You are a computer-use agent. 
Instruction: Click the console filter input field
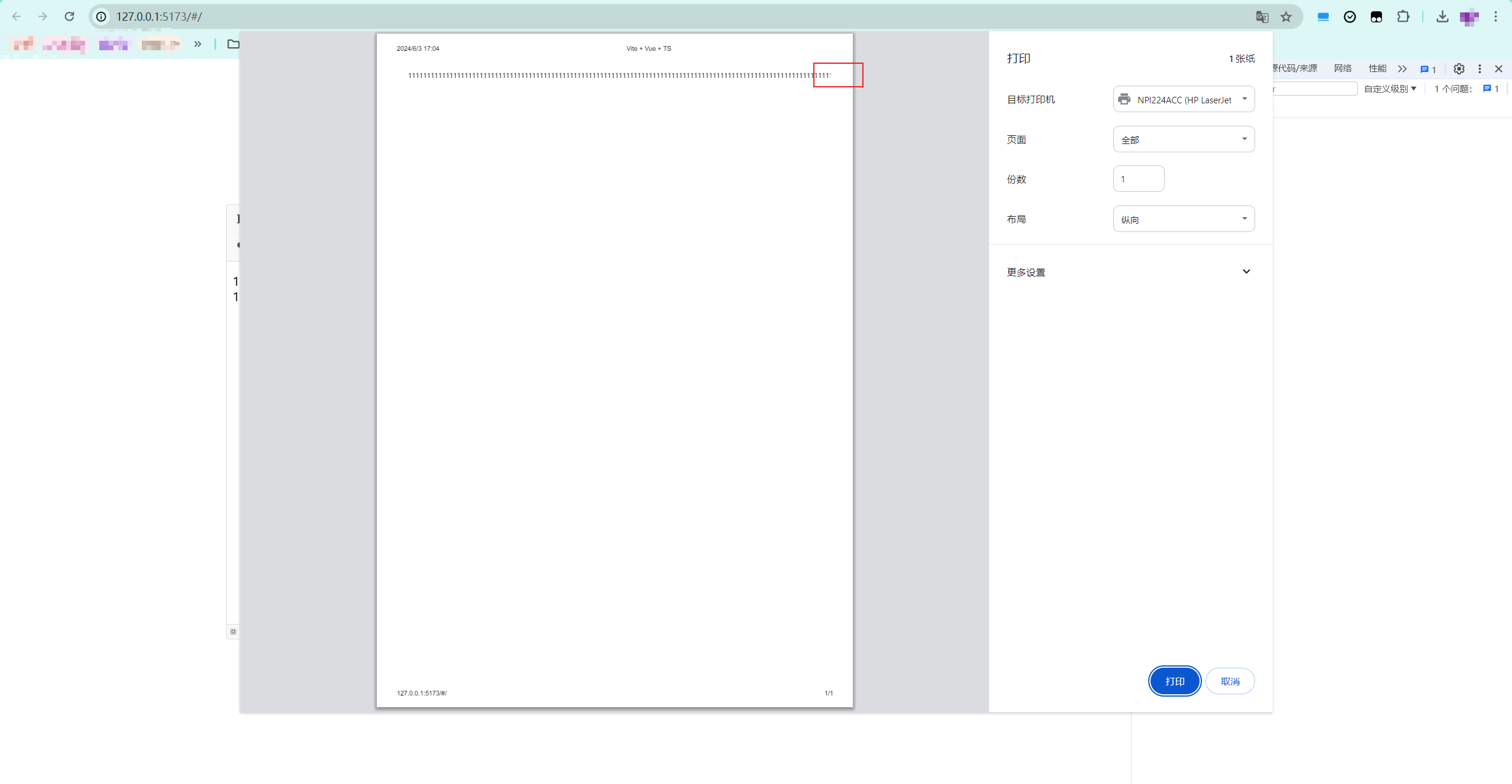1315,89
